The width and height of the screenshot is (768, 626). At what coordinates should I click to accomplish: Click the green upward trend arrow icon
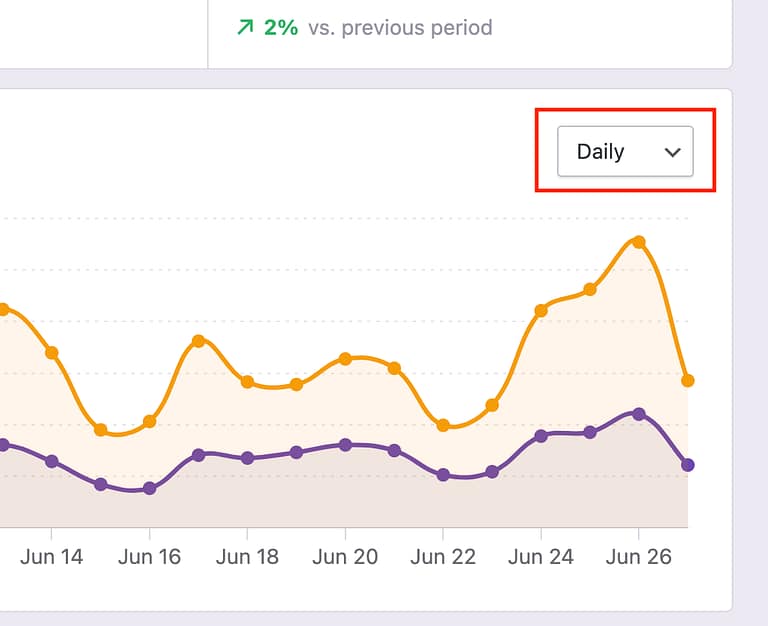245,28
